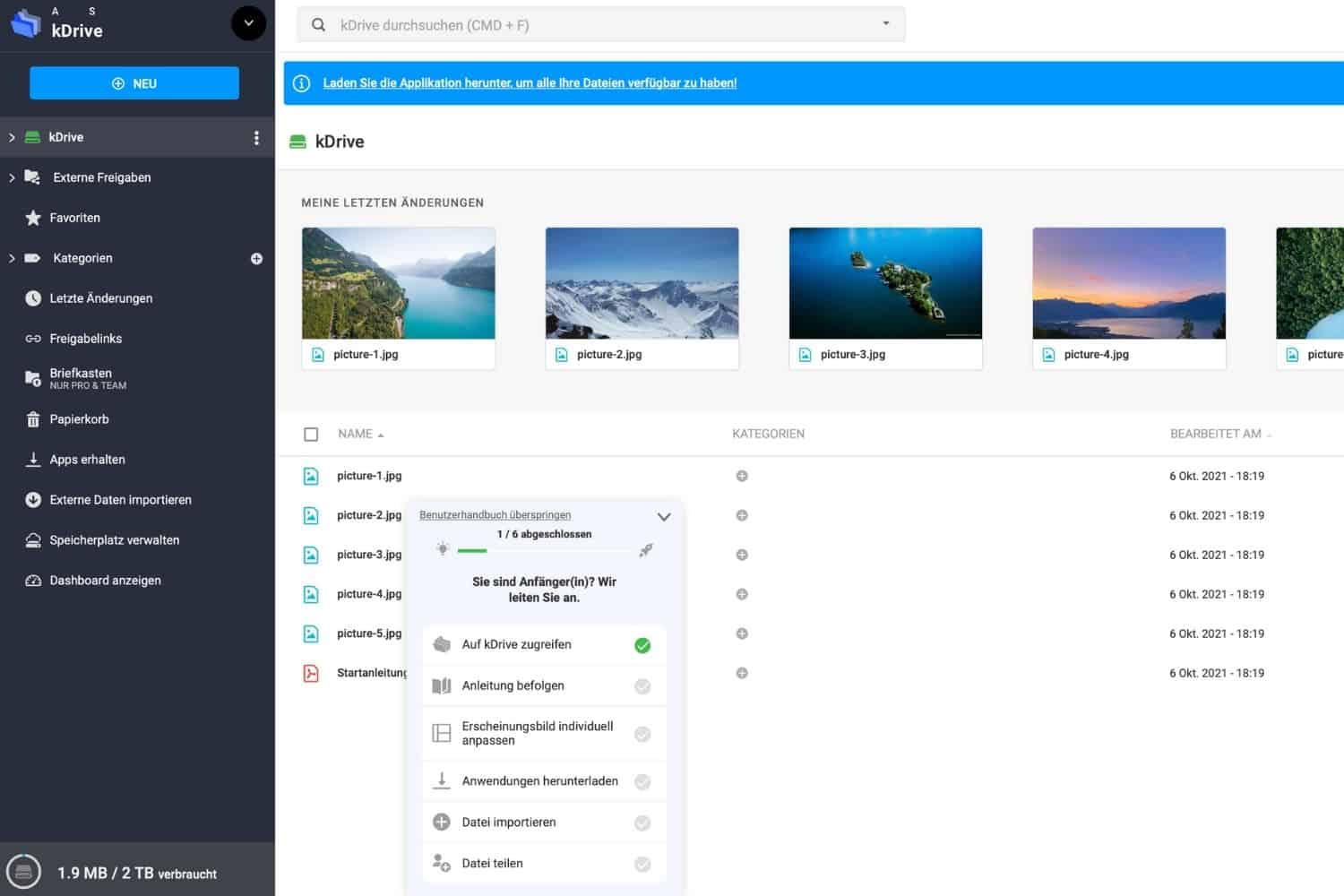1344x896 pixels.
Task: Select Erscheinungsbild individuell anpassen guide step
Action: click(544, 734)
